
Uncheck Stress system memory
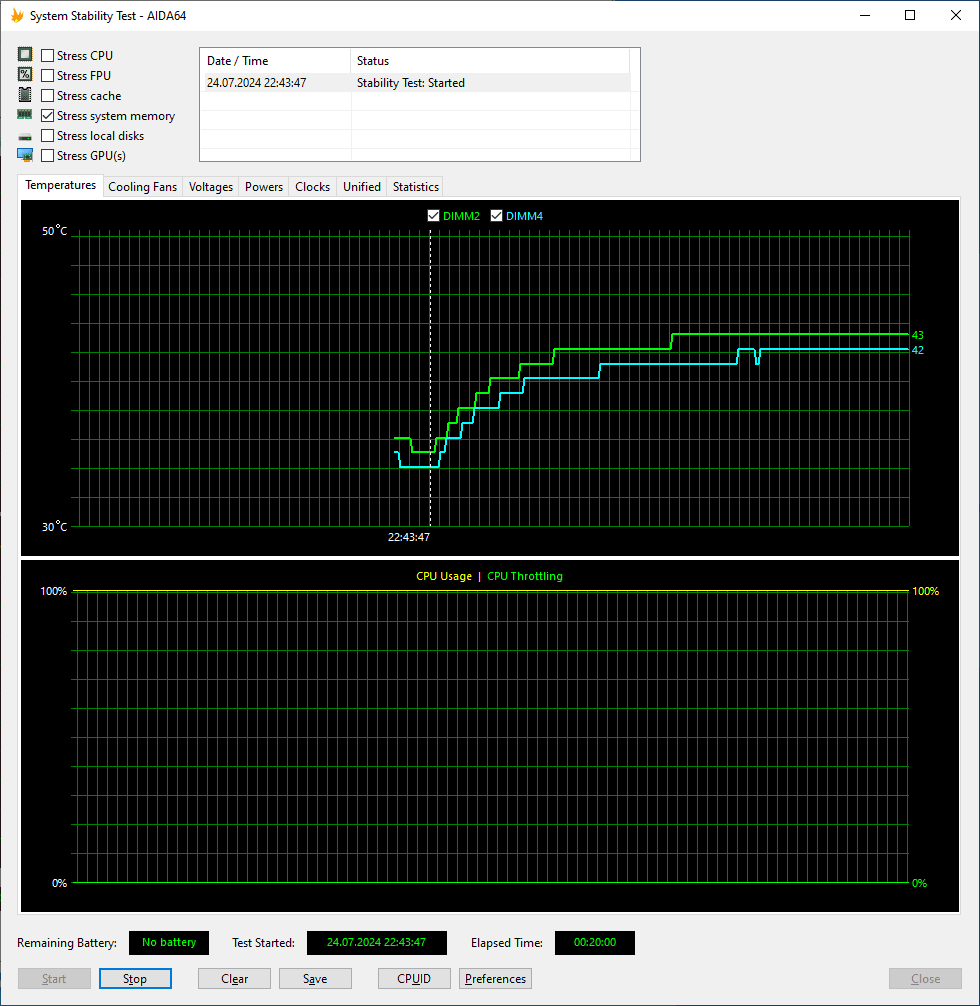[x=47, y=115]
